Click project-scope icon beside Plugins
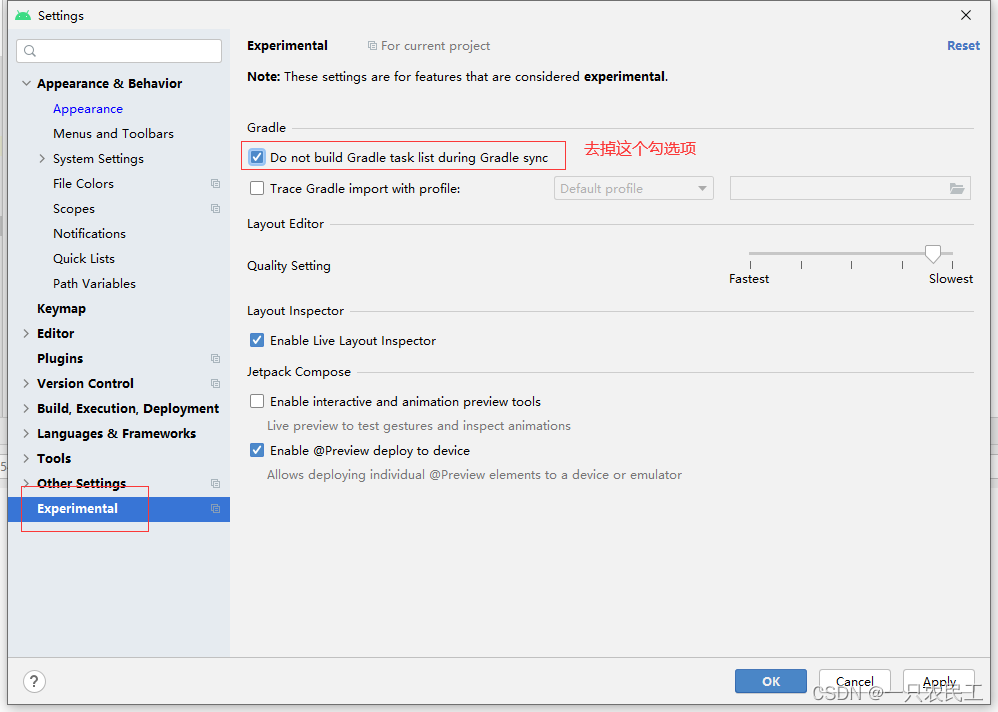This screenshot has width=998, height=712. [x=215, y=359]
